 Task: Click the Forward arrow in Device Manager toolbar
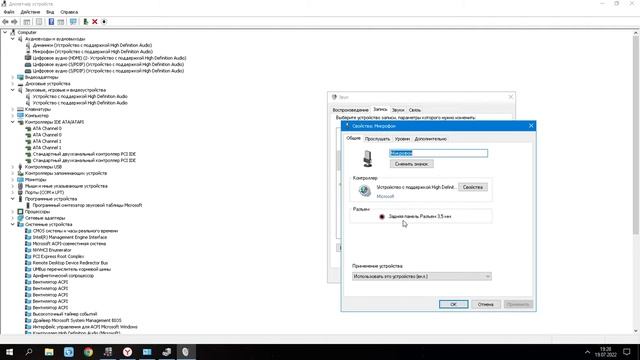[x=14, y=22]
